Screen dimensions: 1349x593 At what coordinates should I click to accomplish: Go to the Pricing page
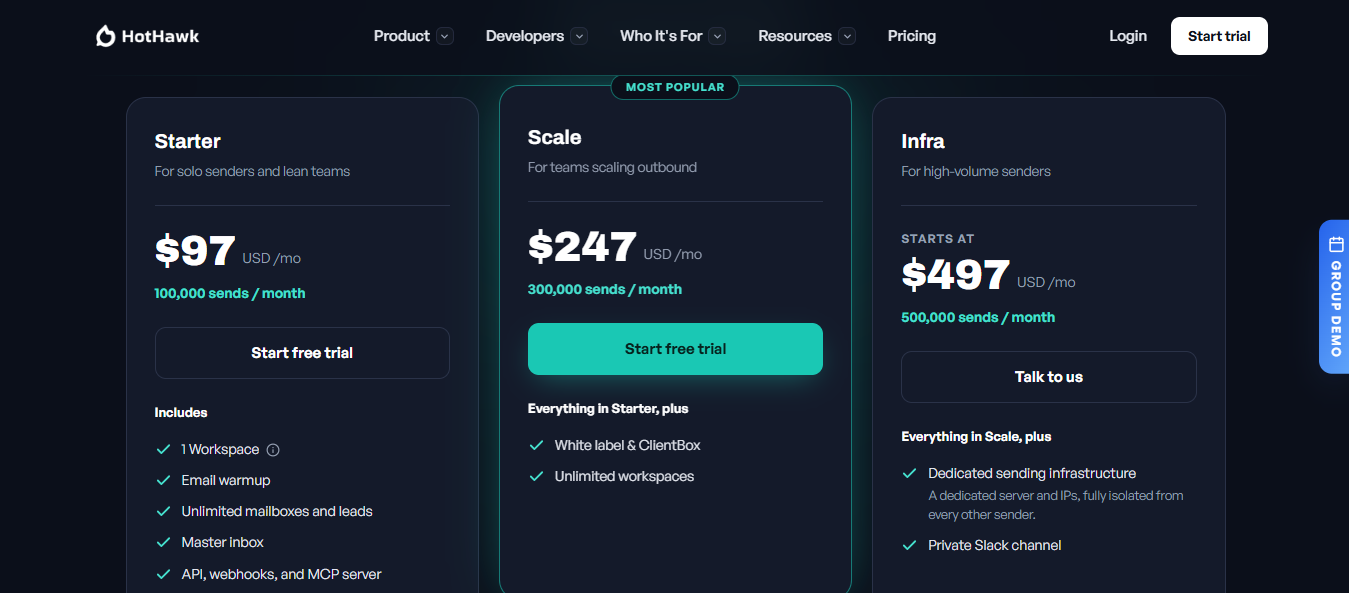(912, 36)
